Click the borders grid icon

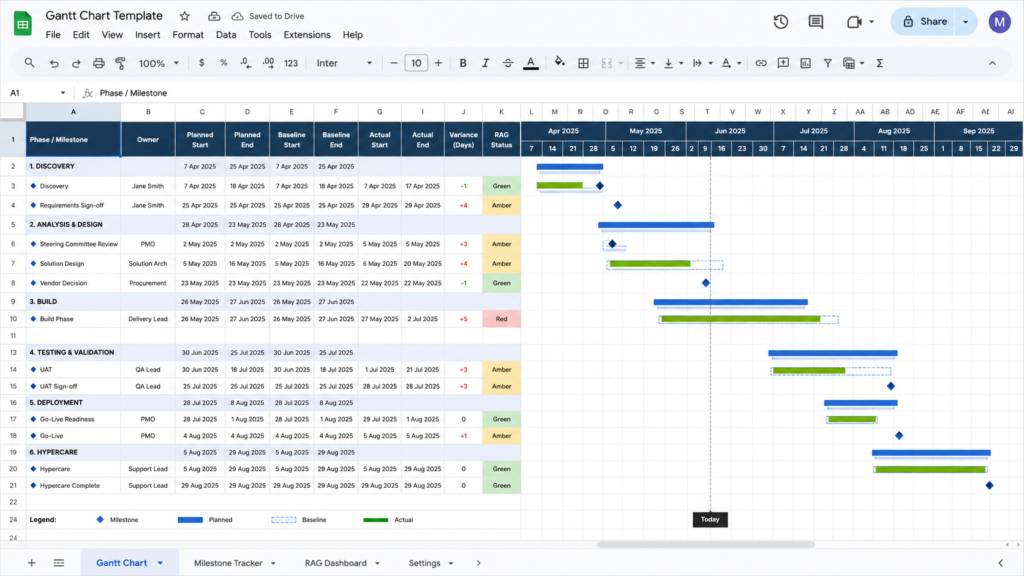point(583,63)
